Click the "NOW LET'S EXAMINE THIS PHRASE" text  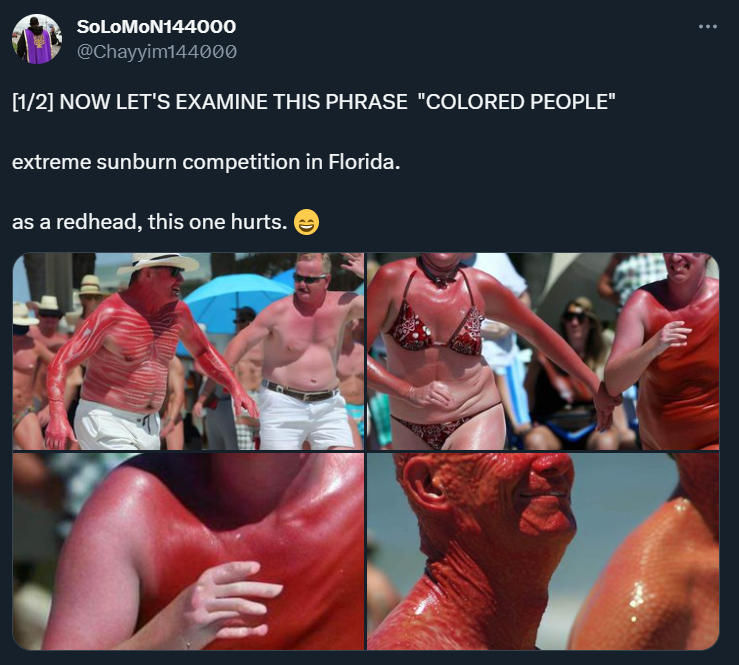(234, 102)
